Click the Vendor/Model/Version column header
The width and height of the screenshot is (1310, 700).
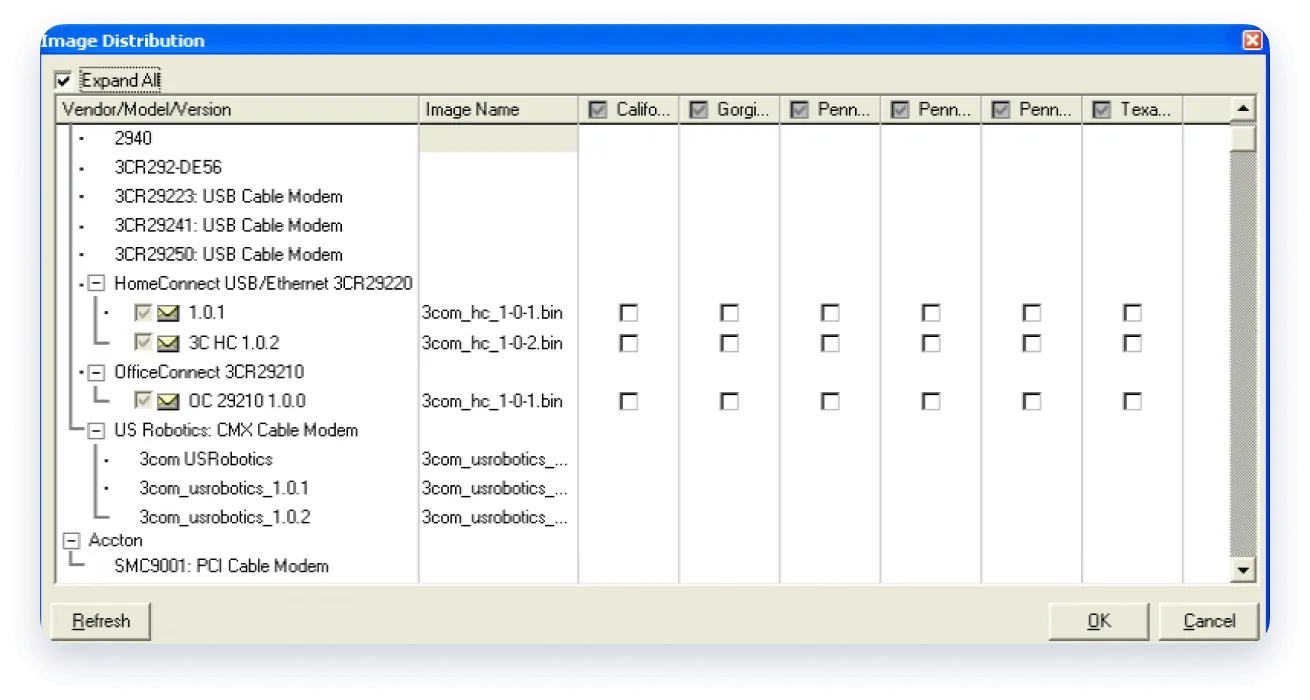coord(237,110)
